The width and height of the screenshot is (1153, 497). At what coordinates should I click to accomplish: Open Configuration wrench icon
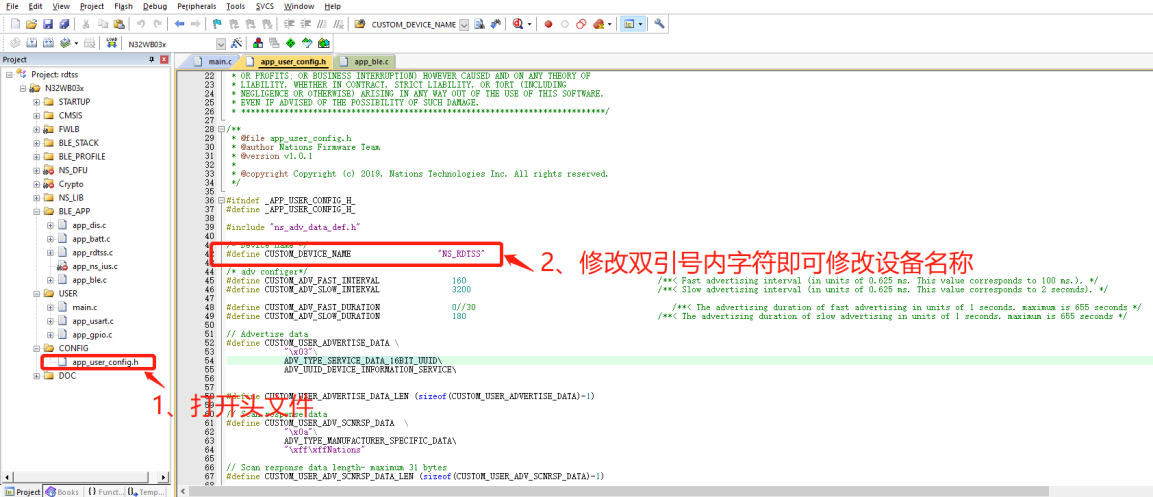[x=660, y=24]
